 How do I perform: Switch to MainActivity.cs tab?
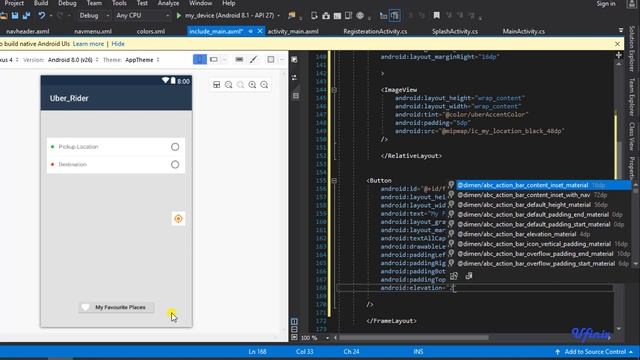click(524, 31)
